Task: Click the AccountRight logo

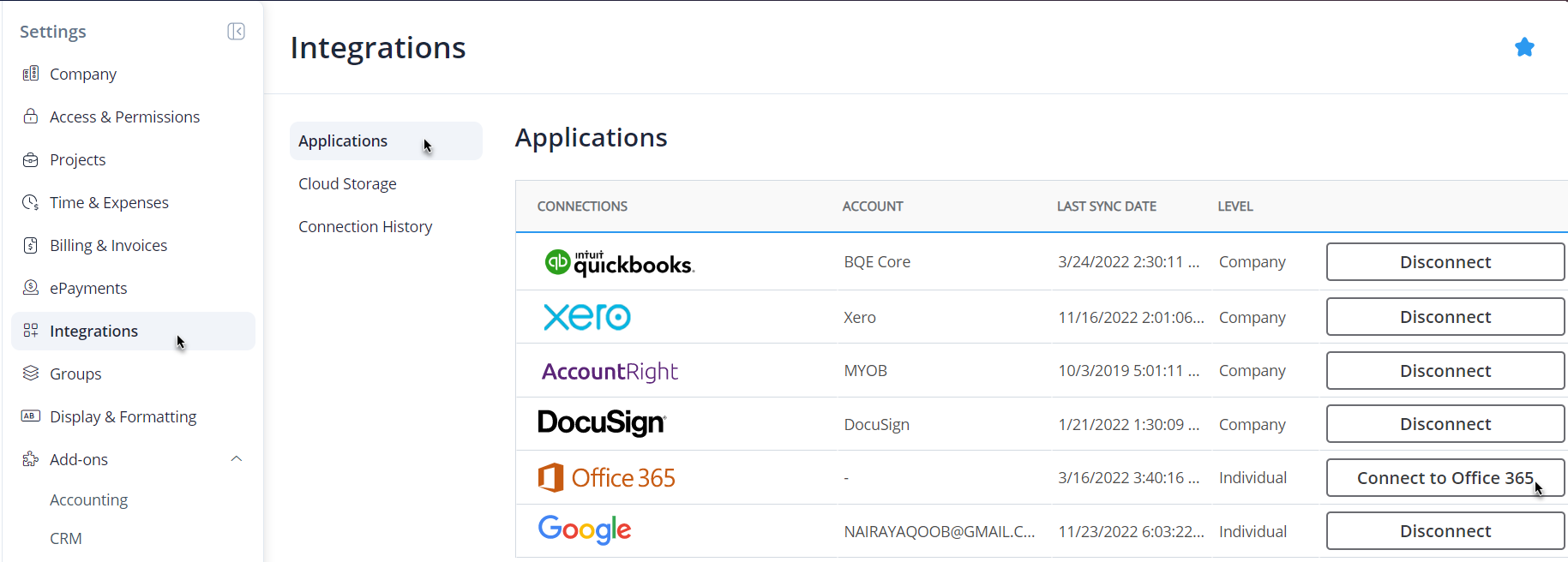Action: (x=610, y=371)
